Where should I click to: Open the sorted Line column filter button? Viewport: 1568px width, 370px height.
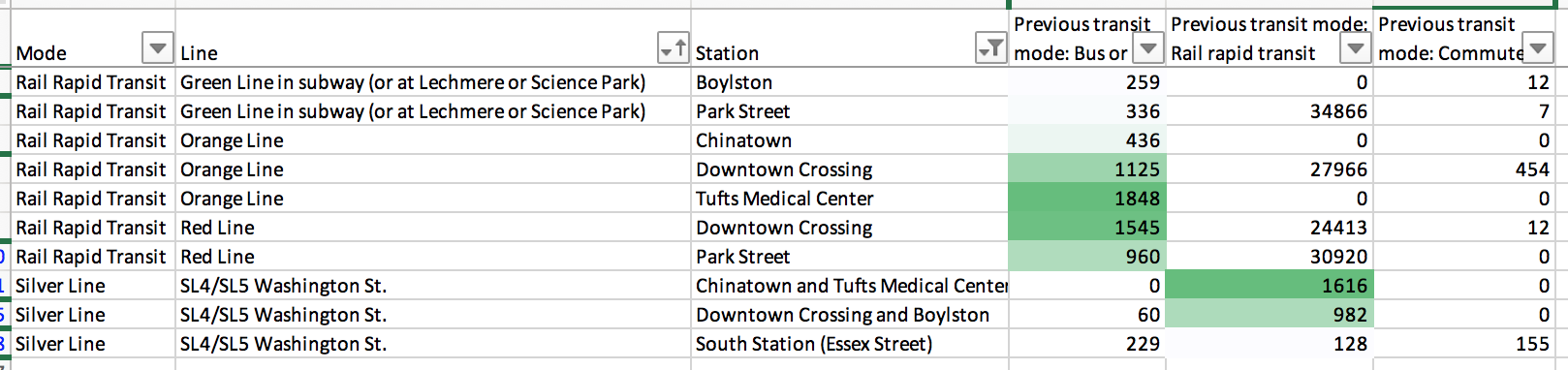[673, 46]
